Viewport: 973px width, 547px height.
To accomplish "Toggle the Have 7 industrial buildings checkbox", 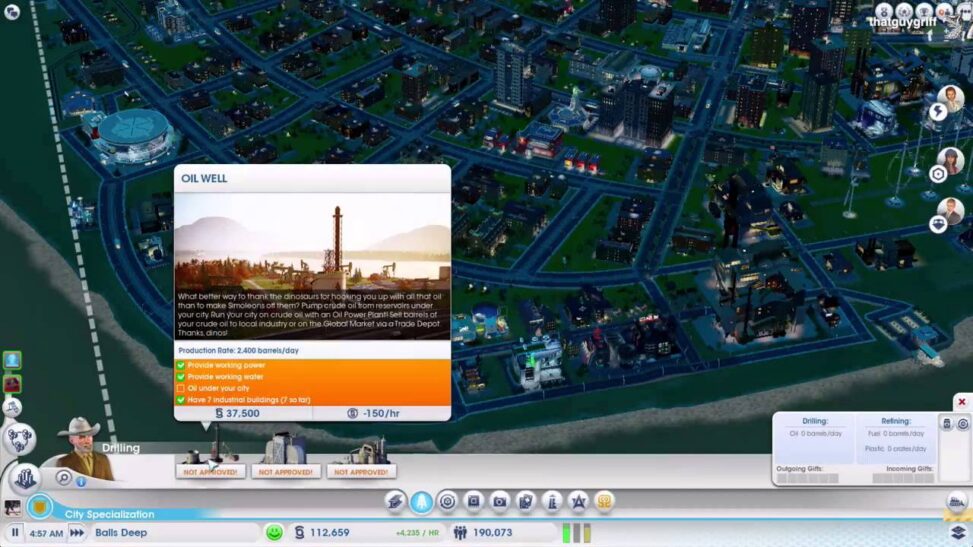I will coord(181,400).
